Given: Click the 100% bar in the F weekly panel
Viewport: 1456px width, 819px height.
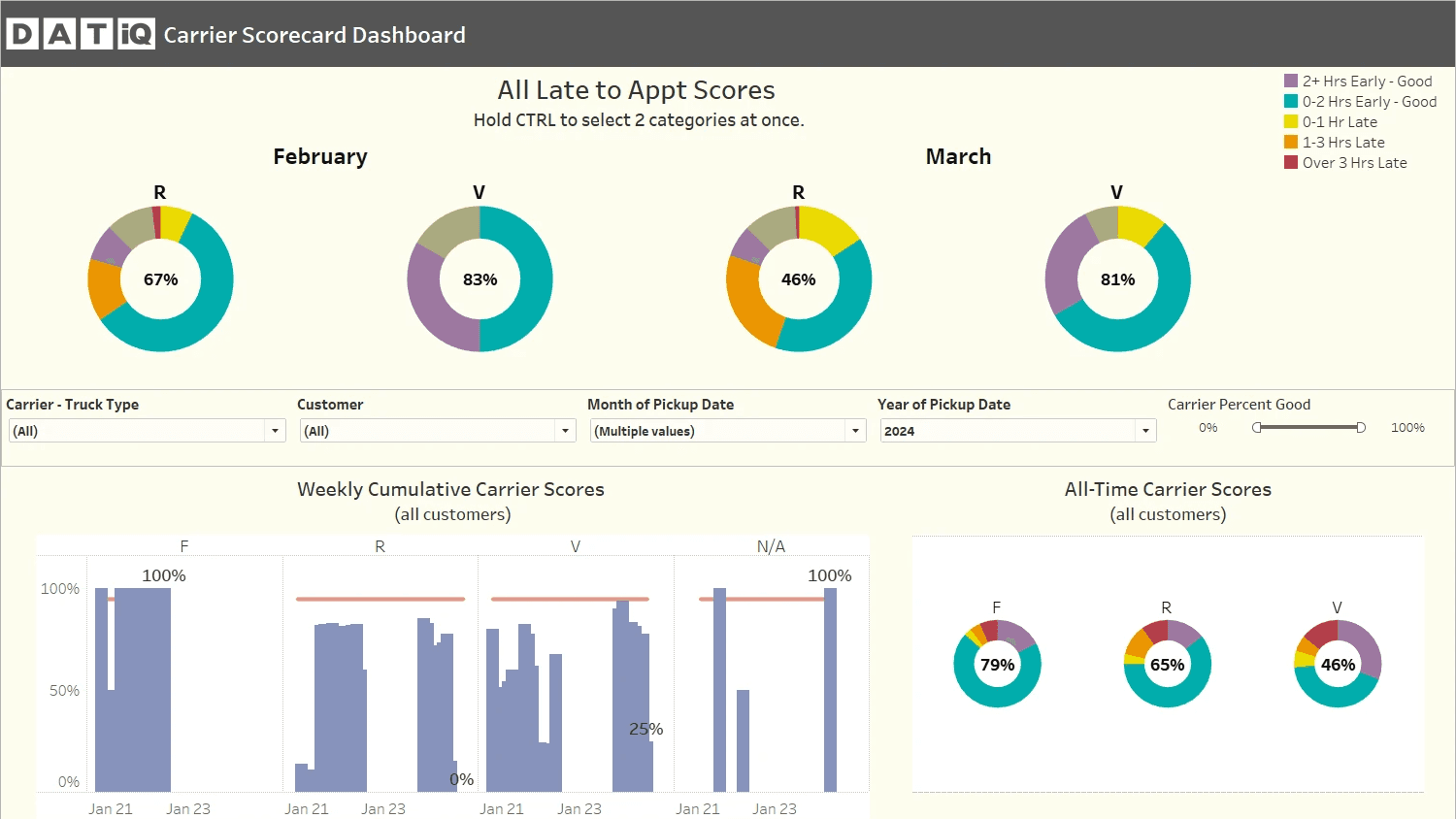Looking at the screenshot, I should [x=143, y=689].
